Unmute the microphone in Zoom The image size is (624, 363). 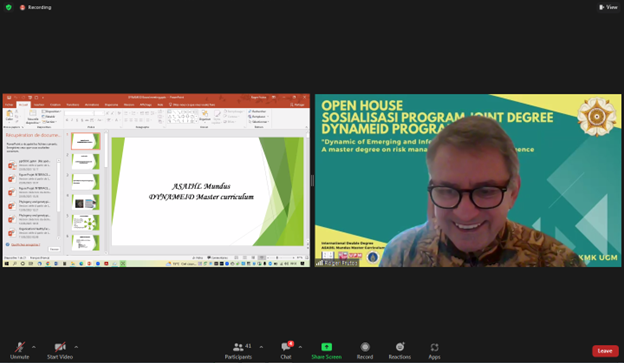20,351
